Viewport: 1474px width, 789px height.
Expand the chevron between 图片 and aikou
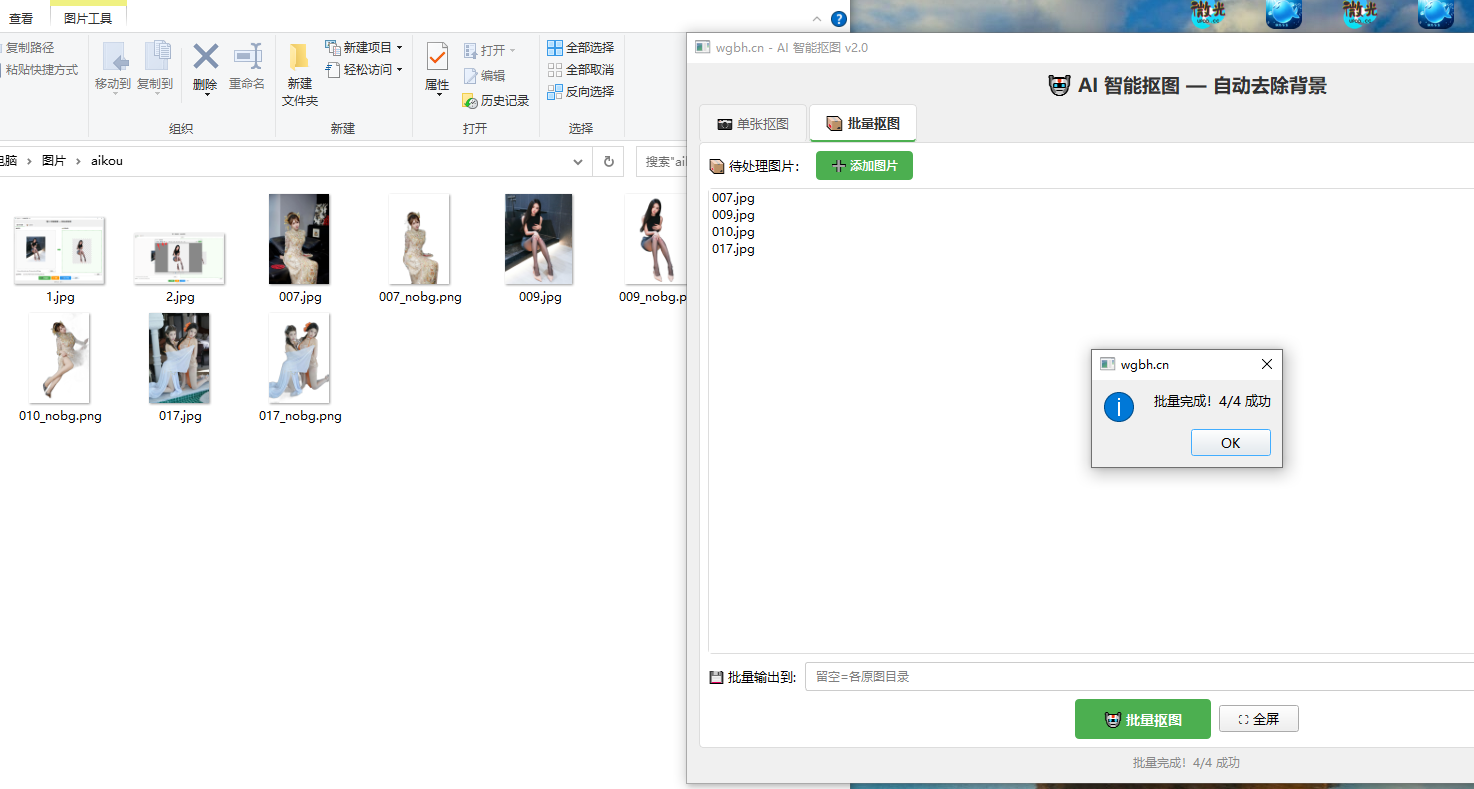78,161
